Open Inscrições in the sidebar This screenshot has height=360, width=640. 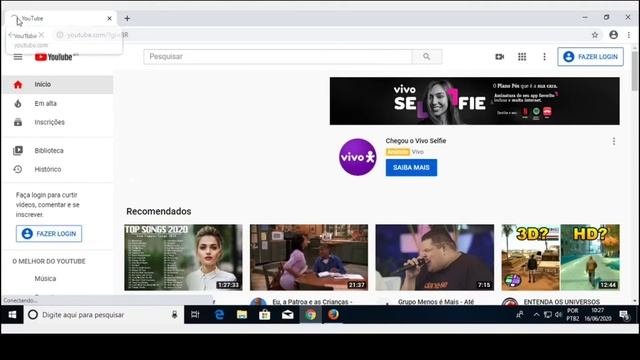point(58,122)
